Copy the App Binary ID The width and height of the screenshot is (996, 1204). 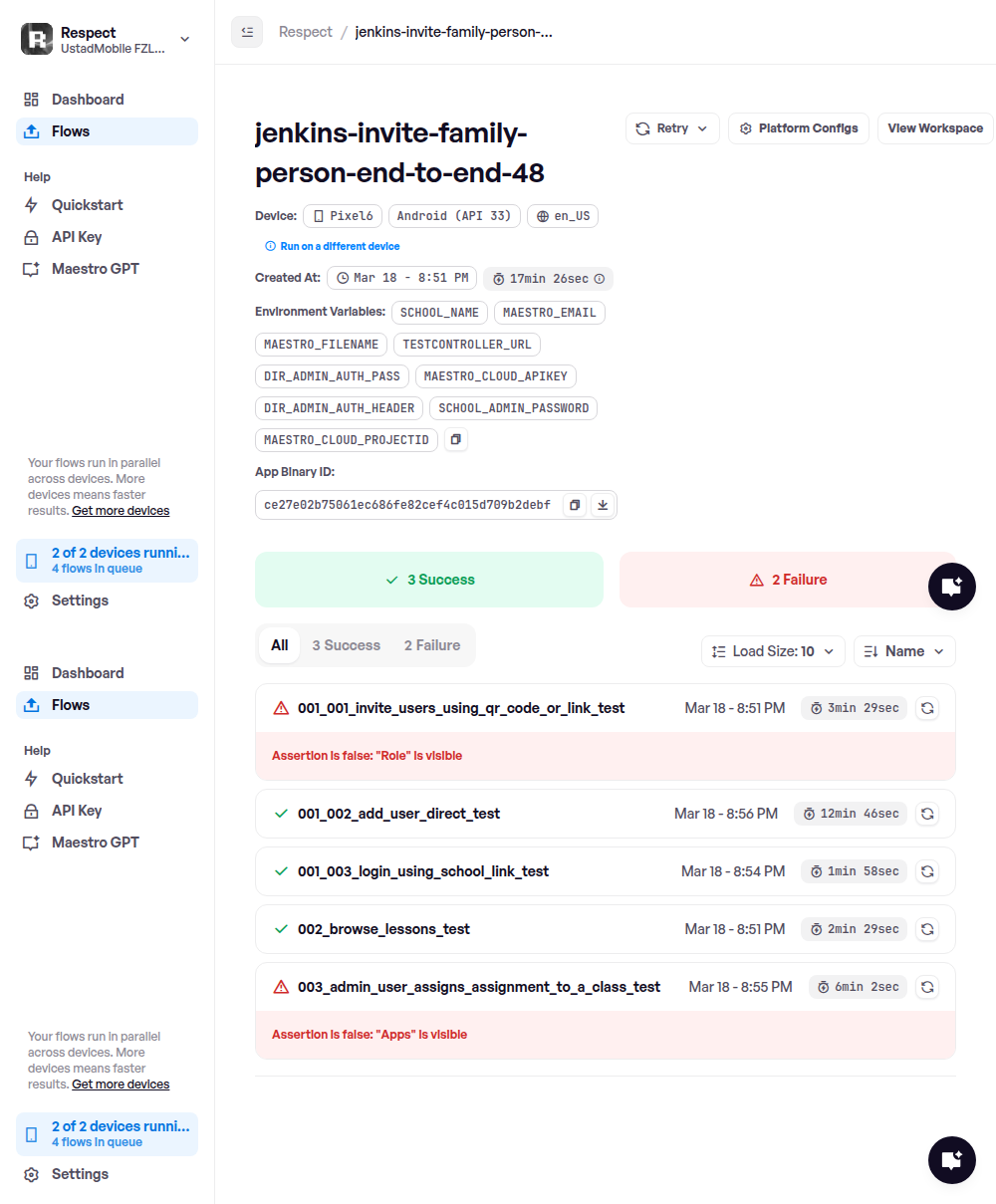(x=575, y=505)
